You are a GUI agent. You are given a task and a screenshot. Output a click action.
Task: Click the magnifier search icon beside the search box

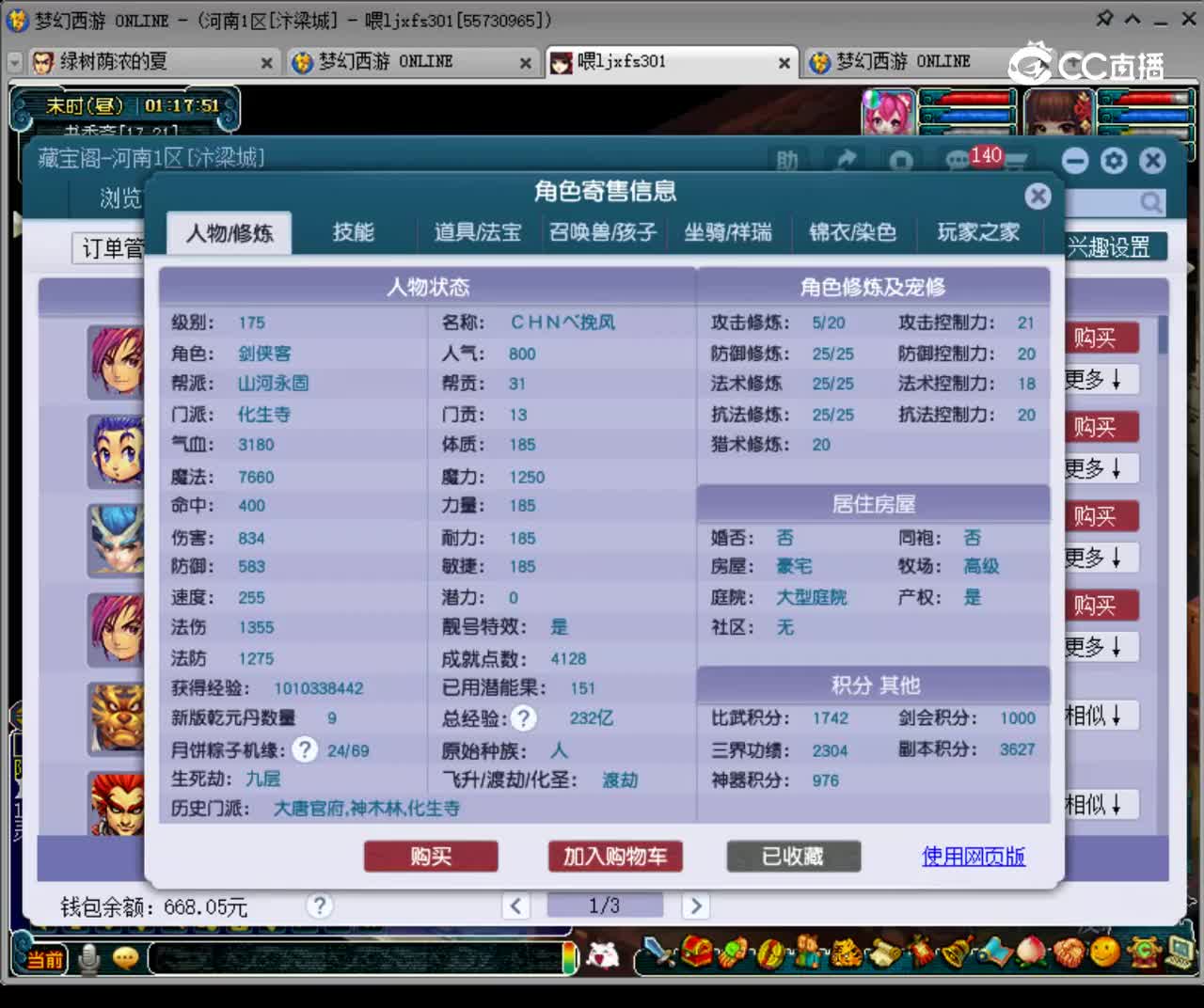click(1150, 202)
